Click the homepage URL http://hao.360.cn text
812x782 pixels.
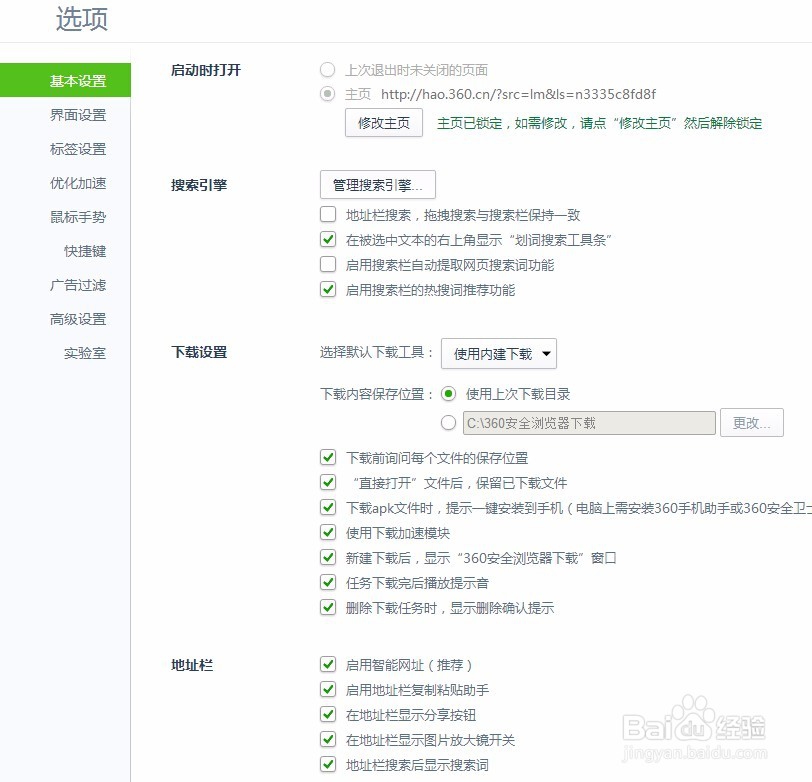pyautogui.click(x=518, y=94)
